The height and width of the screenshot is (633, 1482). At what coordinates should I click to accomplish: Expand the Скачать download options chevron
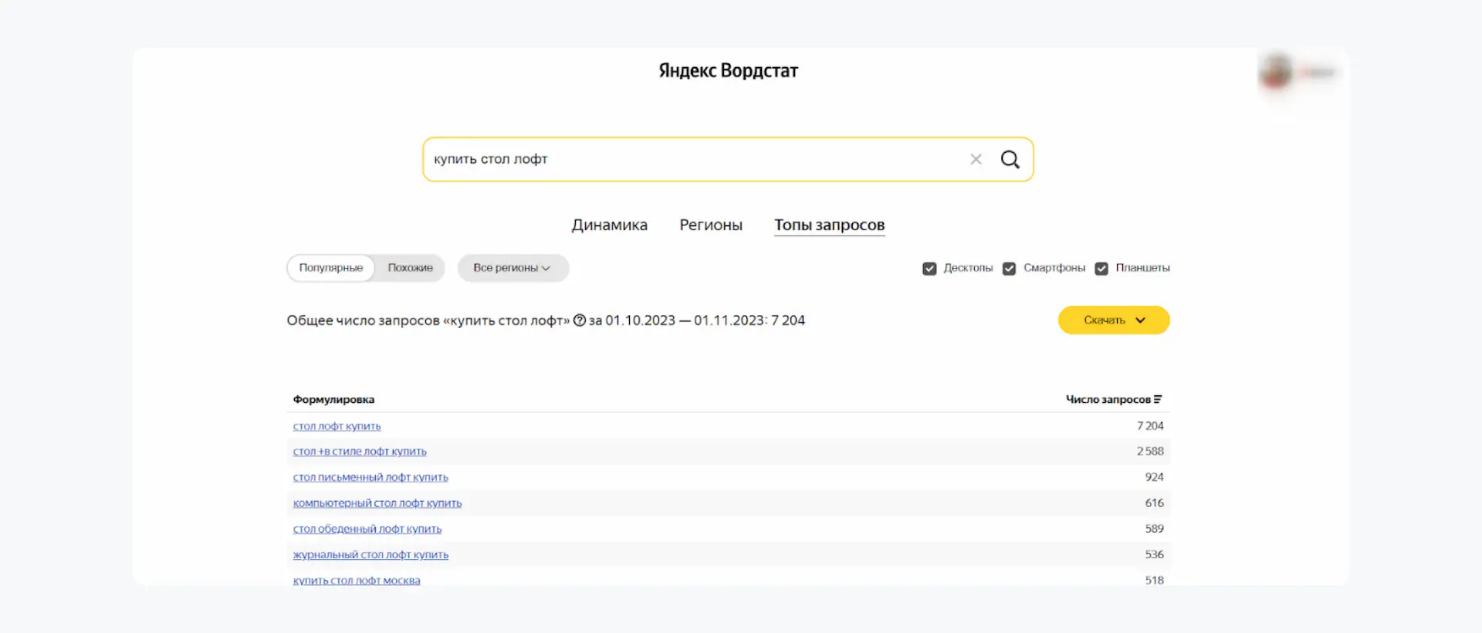pos(1138,320)
